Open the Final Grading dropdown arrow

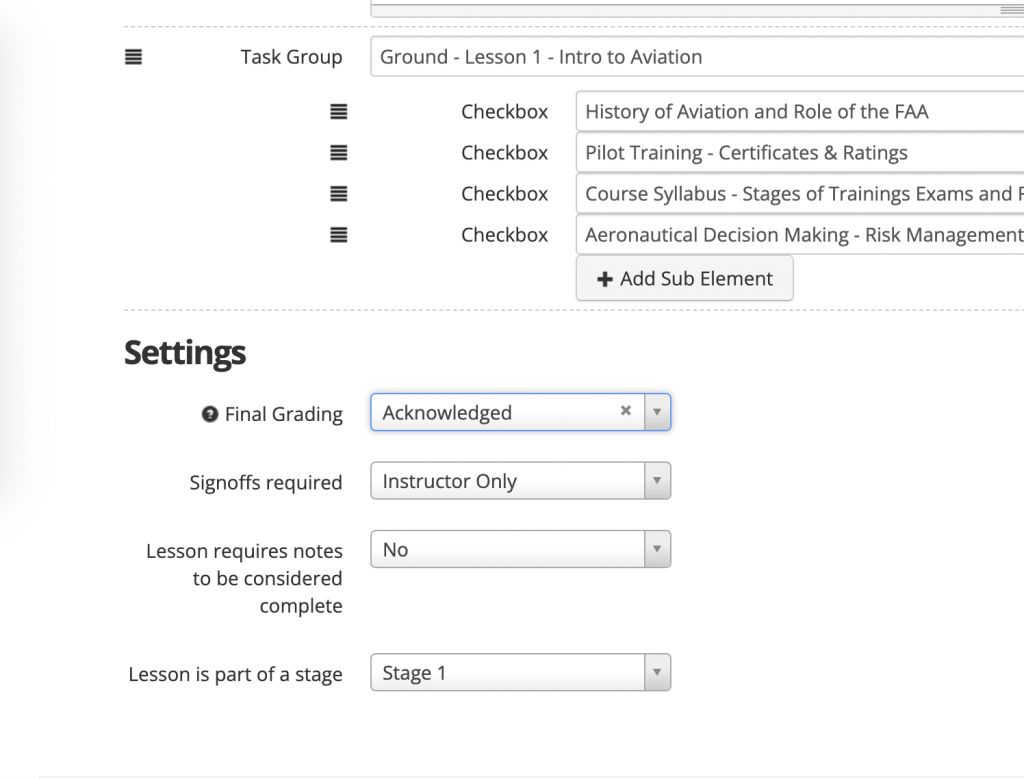coord(657,412)
